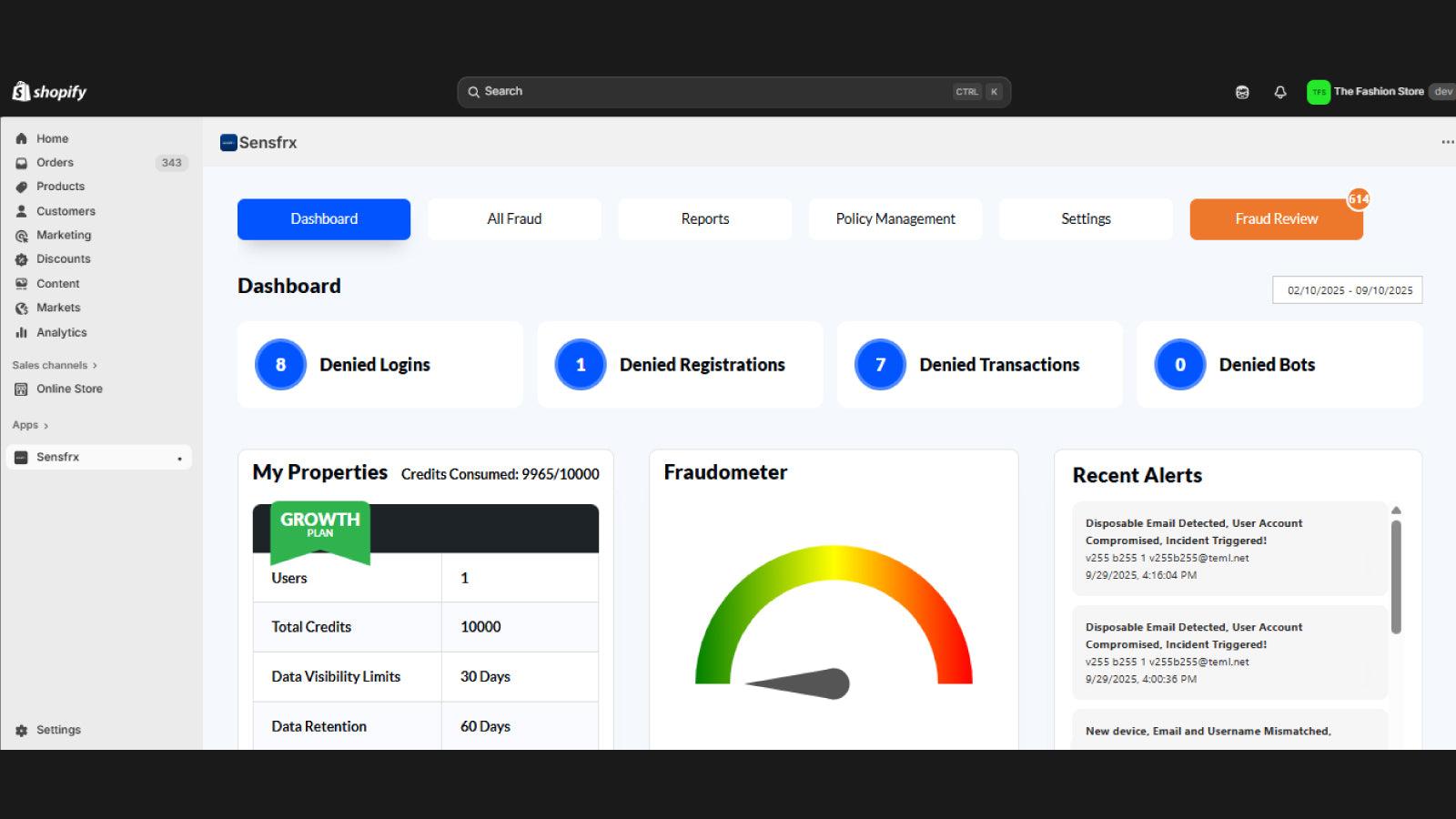Image resolution: width=1456 pixels, height=819 pixels.
Task: Select the Customers sidebar icon
Action: click(x=20, y=210)
